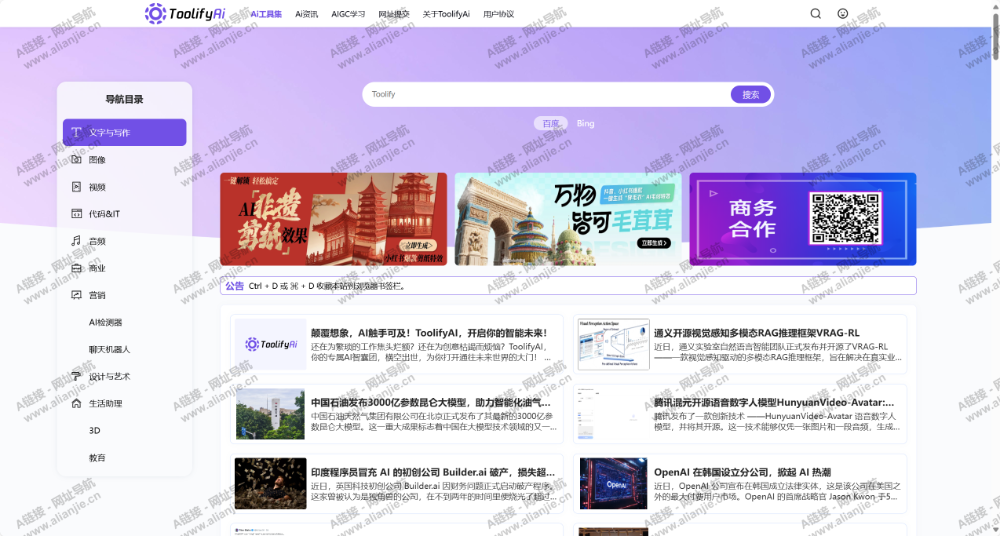Screen dimensions: 1000x536
Task: Click the 商业 briefcase icon in sidebar
Action: click(x=77, y=268)
